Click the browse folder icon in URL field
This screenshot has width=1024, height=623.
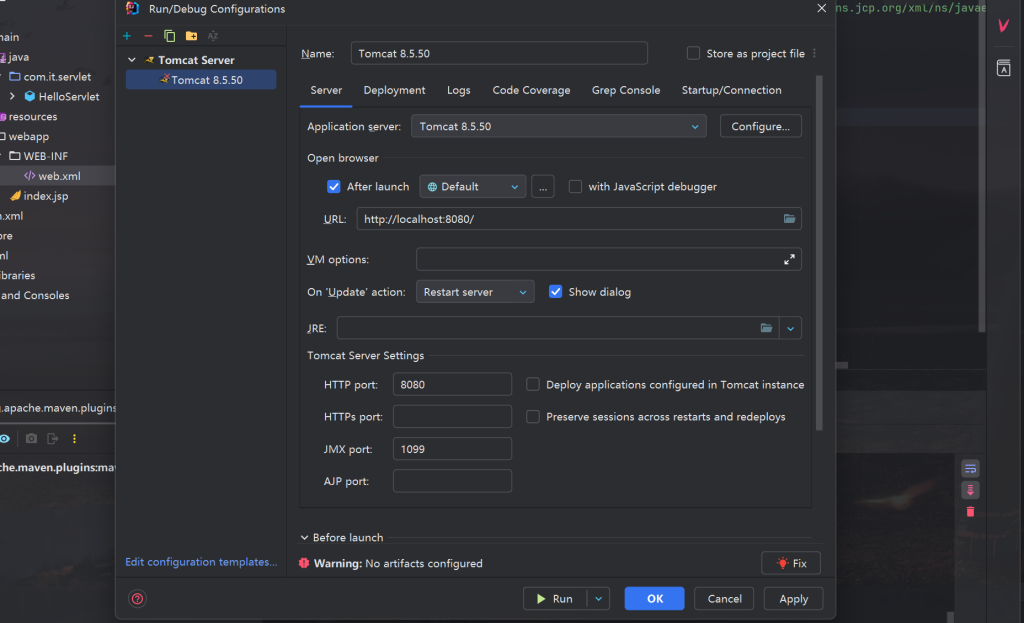tap(789, 219)
